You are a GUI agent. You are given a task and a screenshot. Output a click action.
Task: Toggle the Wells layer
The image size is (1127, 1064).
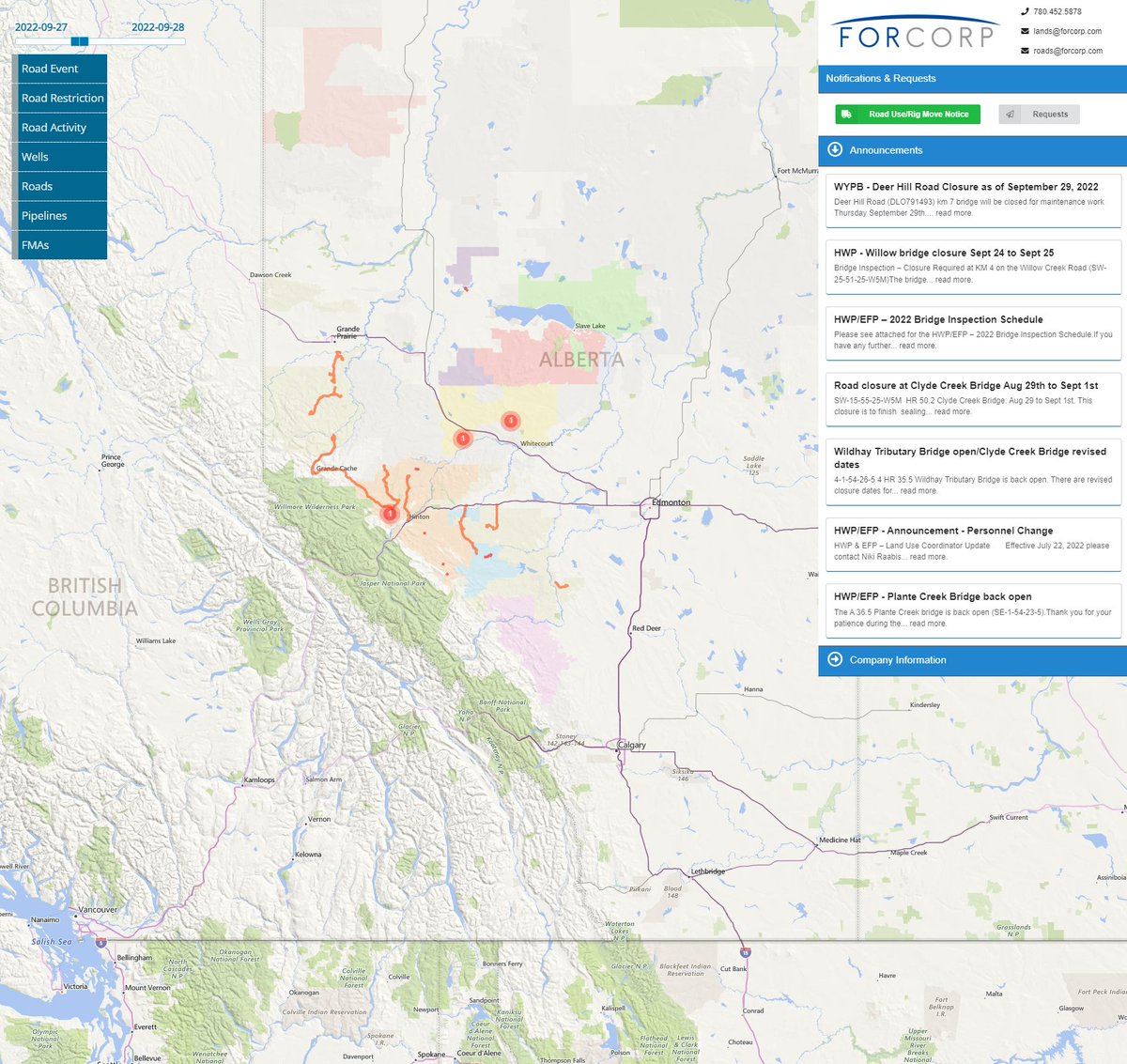pyautogui.click(x=60, y=157)
